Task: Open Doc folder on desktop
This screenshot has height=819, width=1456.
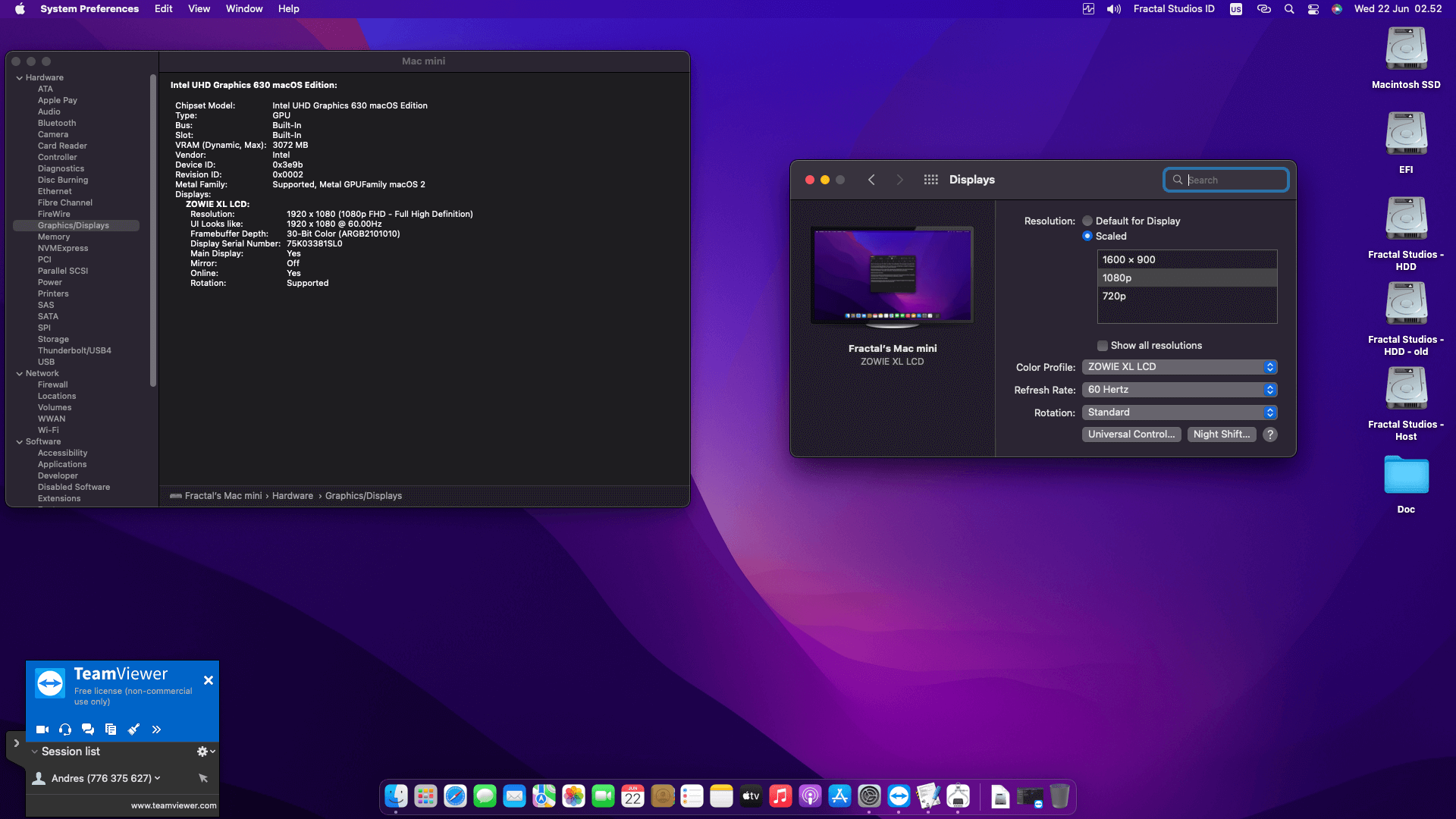Action: tap(1406, 475)
